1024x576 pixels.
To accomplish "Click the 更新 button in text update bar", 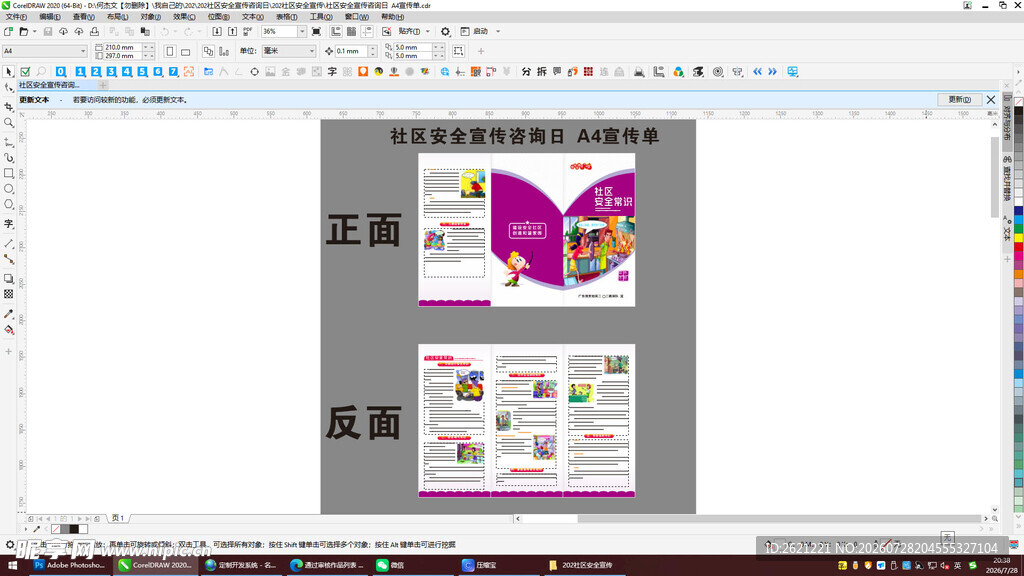I will pos(959,99).
